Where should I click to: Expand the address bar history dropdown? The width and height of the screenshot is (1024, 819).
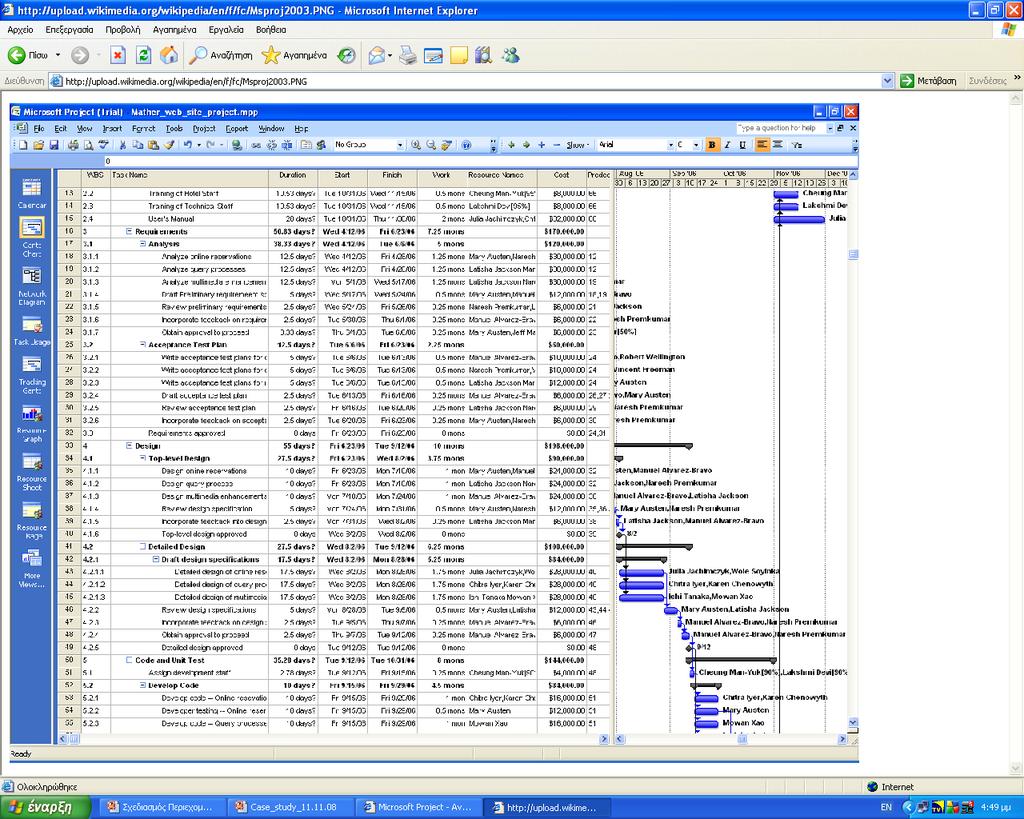point(887,81)
